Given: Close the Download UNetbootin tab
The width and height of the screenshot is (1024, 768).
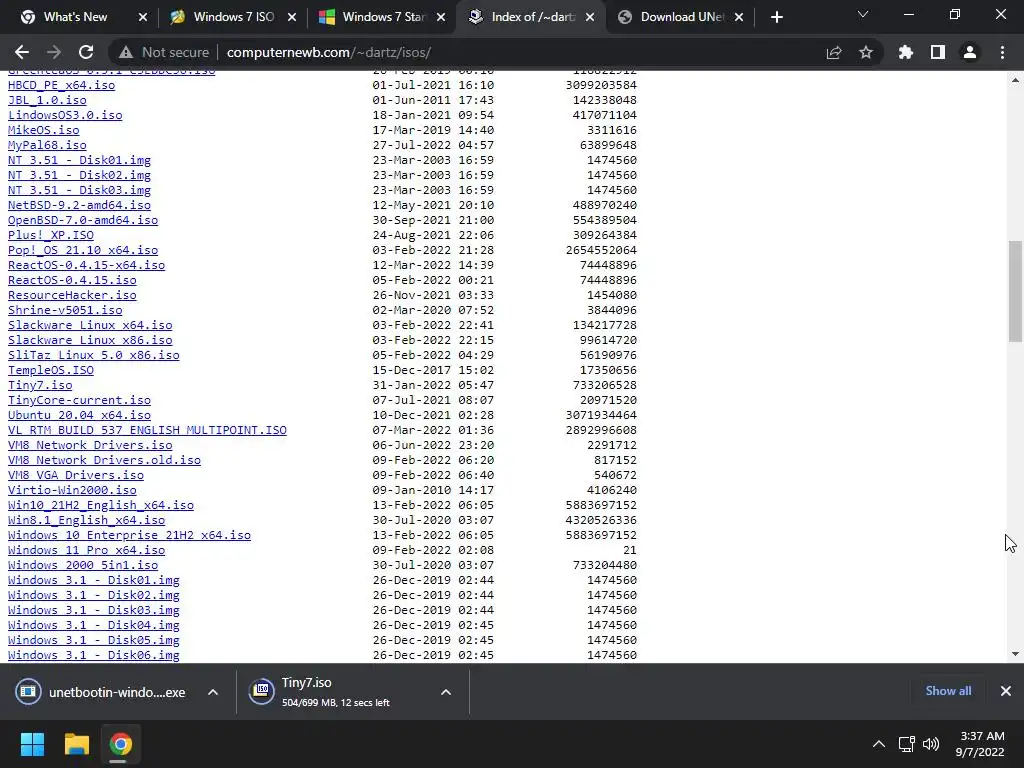Looking at the screenshot, I should tap(739, 17).
